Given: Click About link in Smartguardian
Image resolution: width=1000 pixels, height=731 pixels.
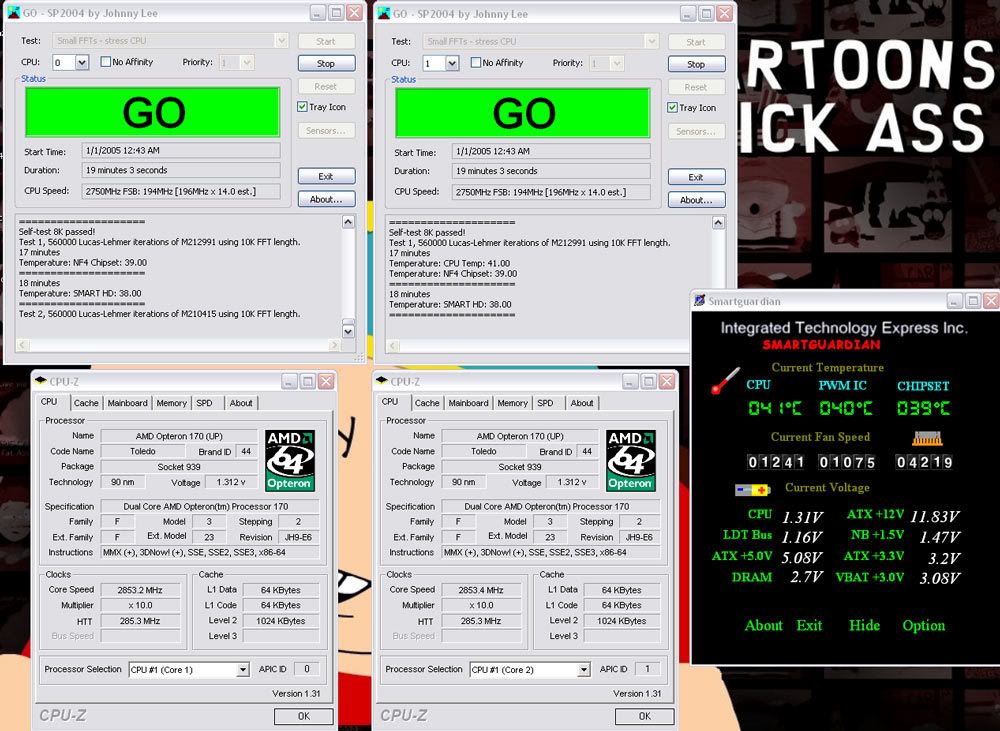Looking at the screenshot, I should [x=763, y=625].
